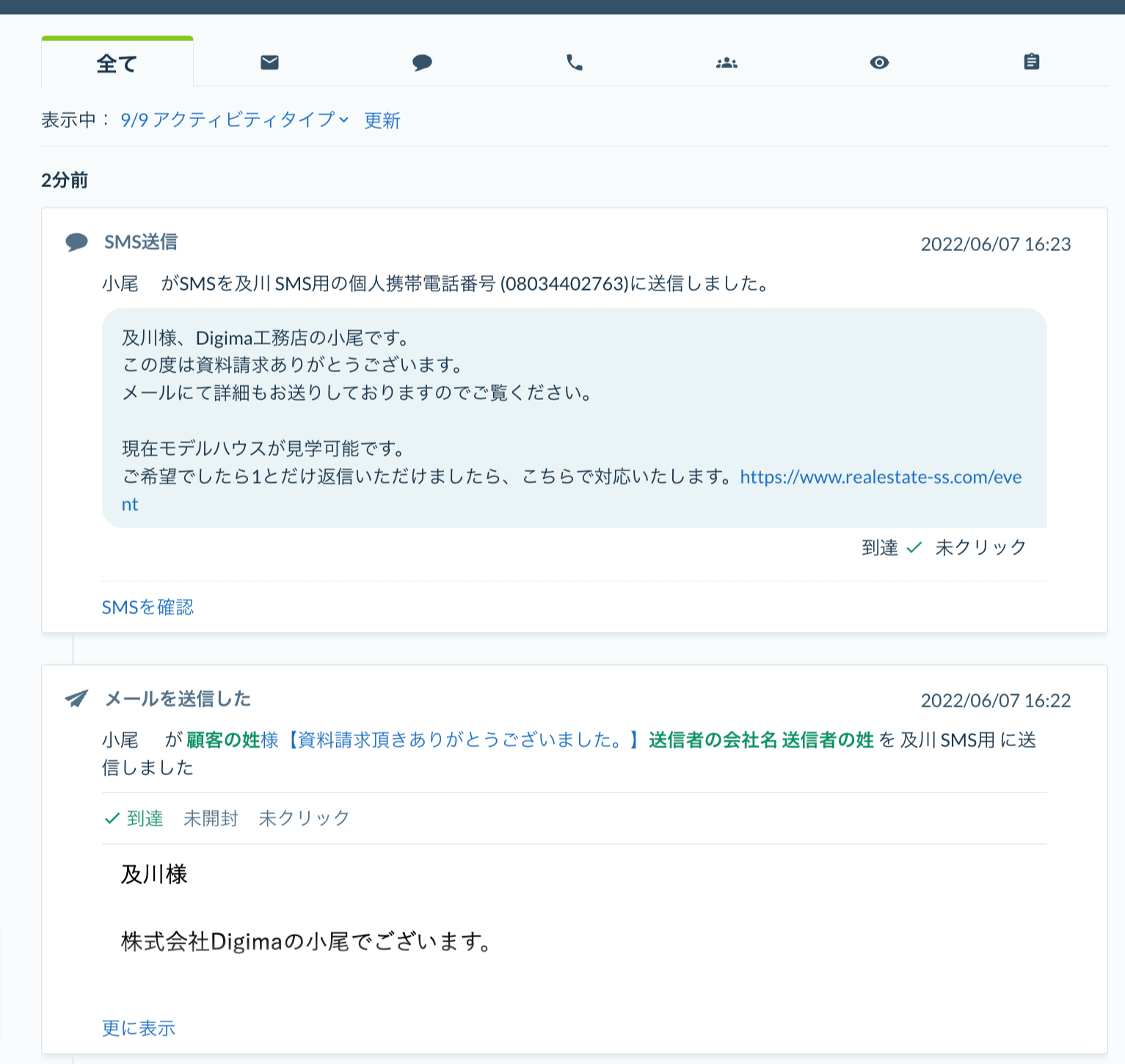Open the phone call activity filter tab
The width and height of the screenshot is (1125, 1064).
click(x=575, y=62)
